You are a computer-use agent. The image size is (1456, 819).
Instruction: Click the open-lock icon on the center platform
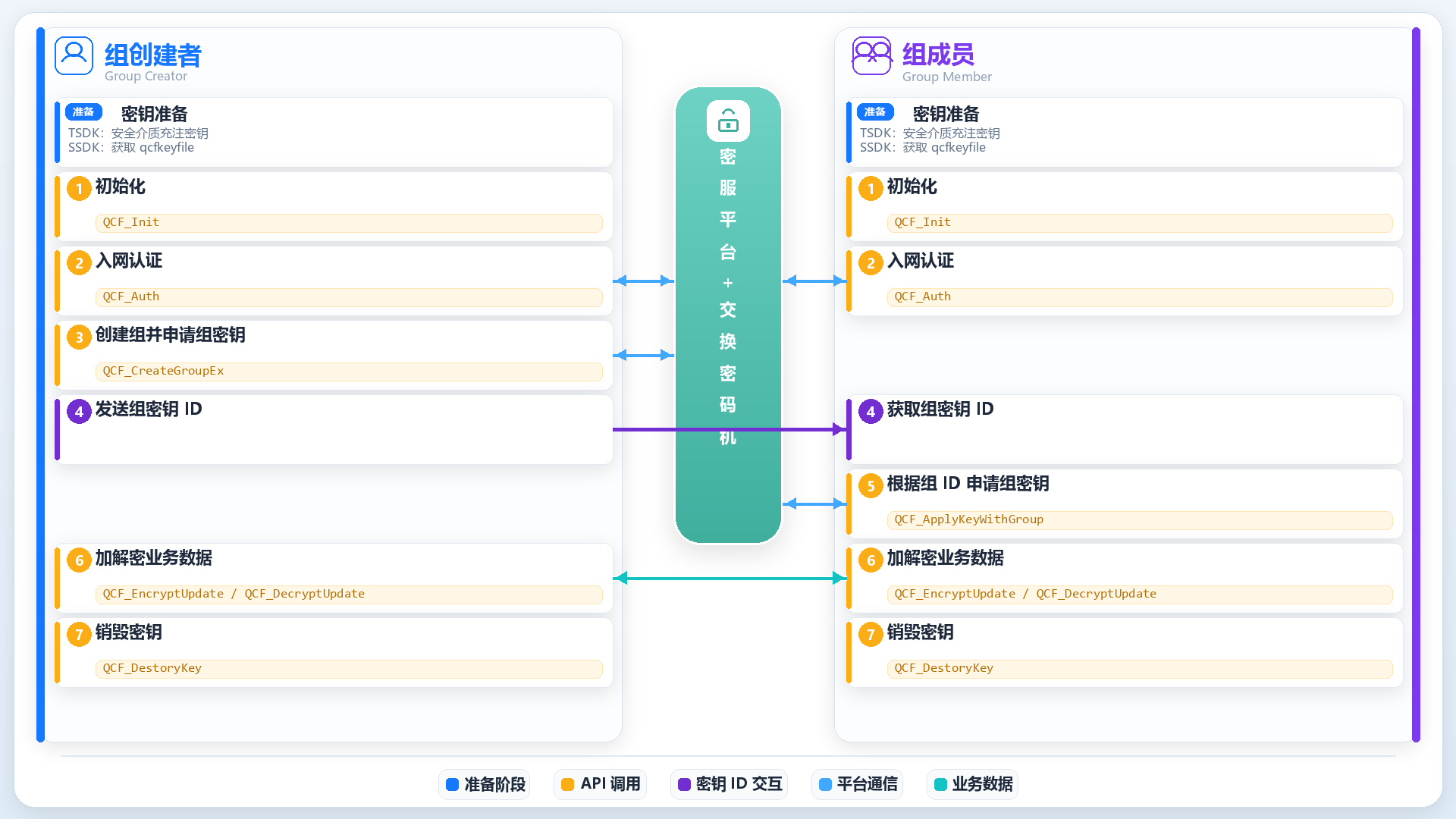coord(728,121)
